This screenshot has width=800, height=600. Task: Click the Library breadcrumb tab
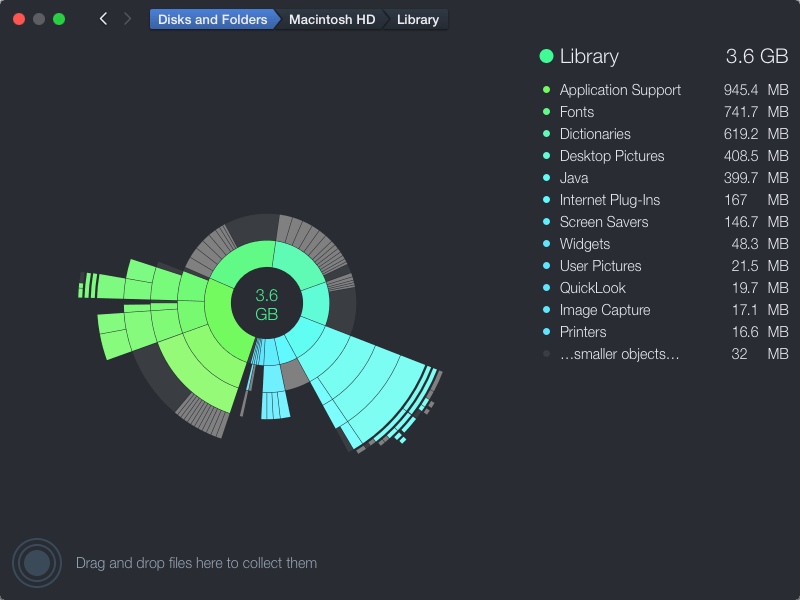pos(417,19)
